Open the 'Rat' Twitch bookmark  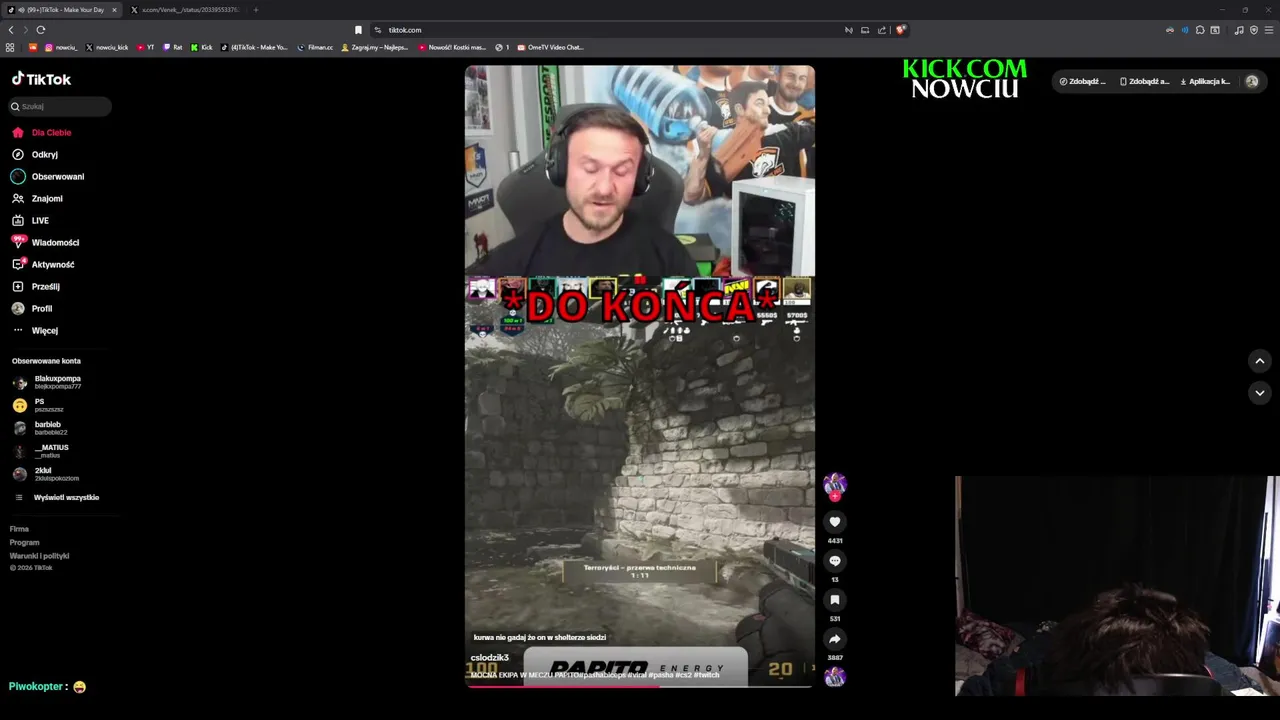pyautogui.click(x=173, y=47)
